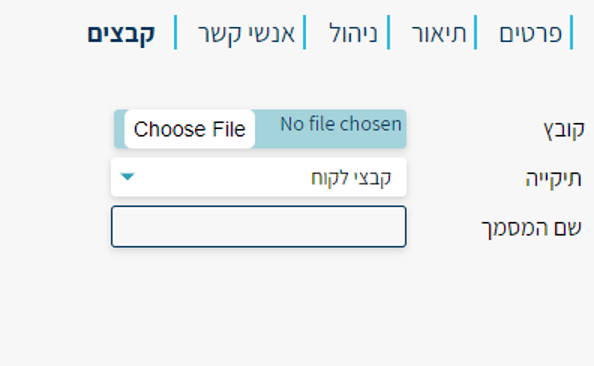The width and height of the screenshot is (594, 366).
Task: Go to the אנשי קשר tab
Action: (246, 34)
